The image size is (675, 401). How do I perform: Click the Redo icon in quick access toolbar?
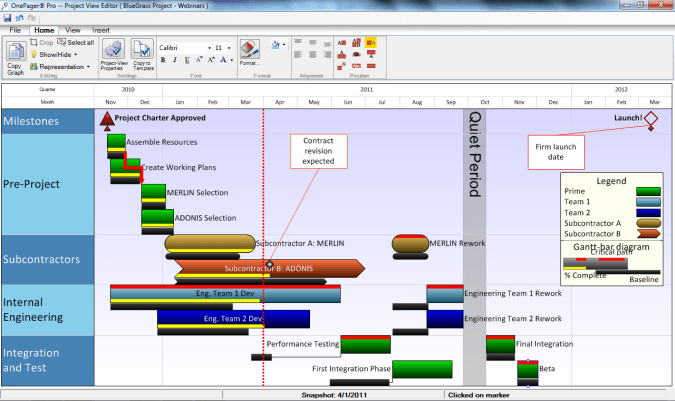tap(31, 18)
